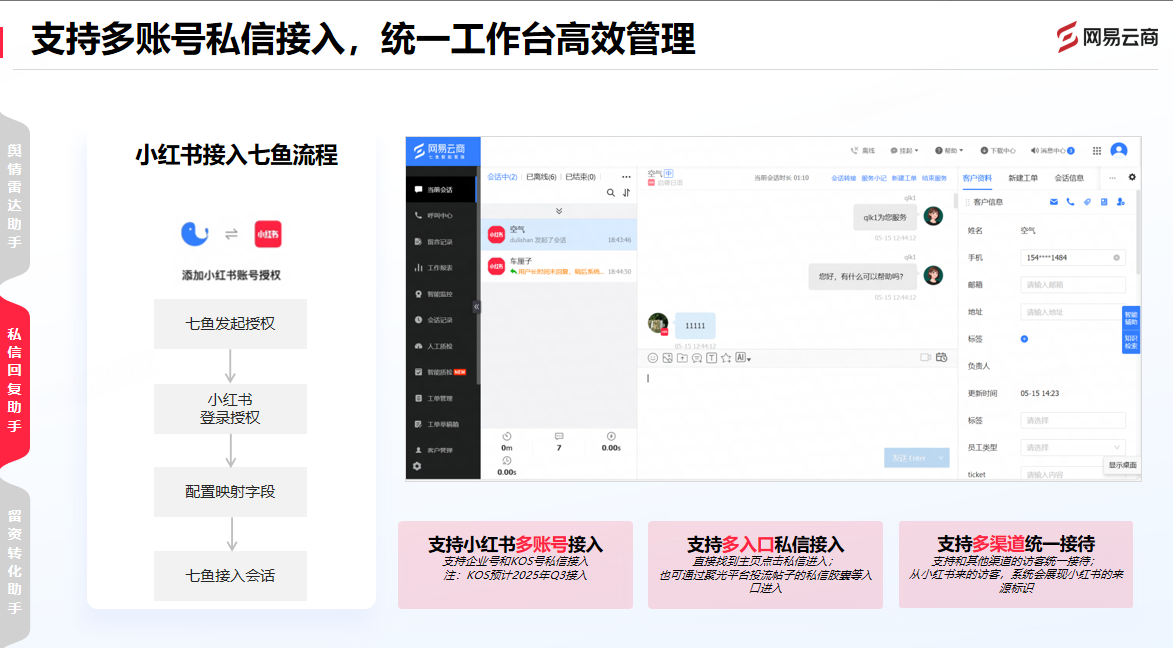Click 消息中心 in top bar

(1053, 150)
